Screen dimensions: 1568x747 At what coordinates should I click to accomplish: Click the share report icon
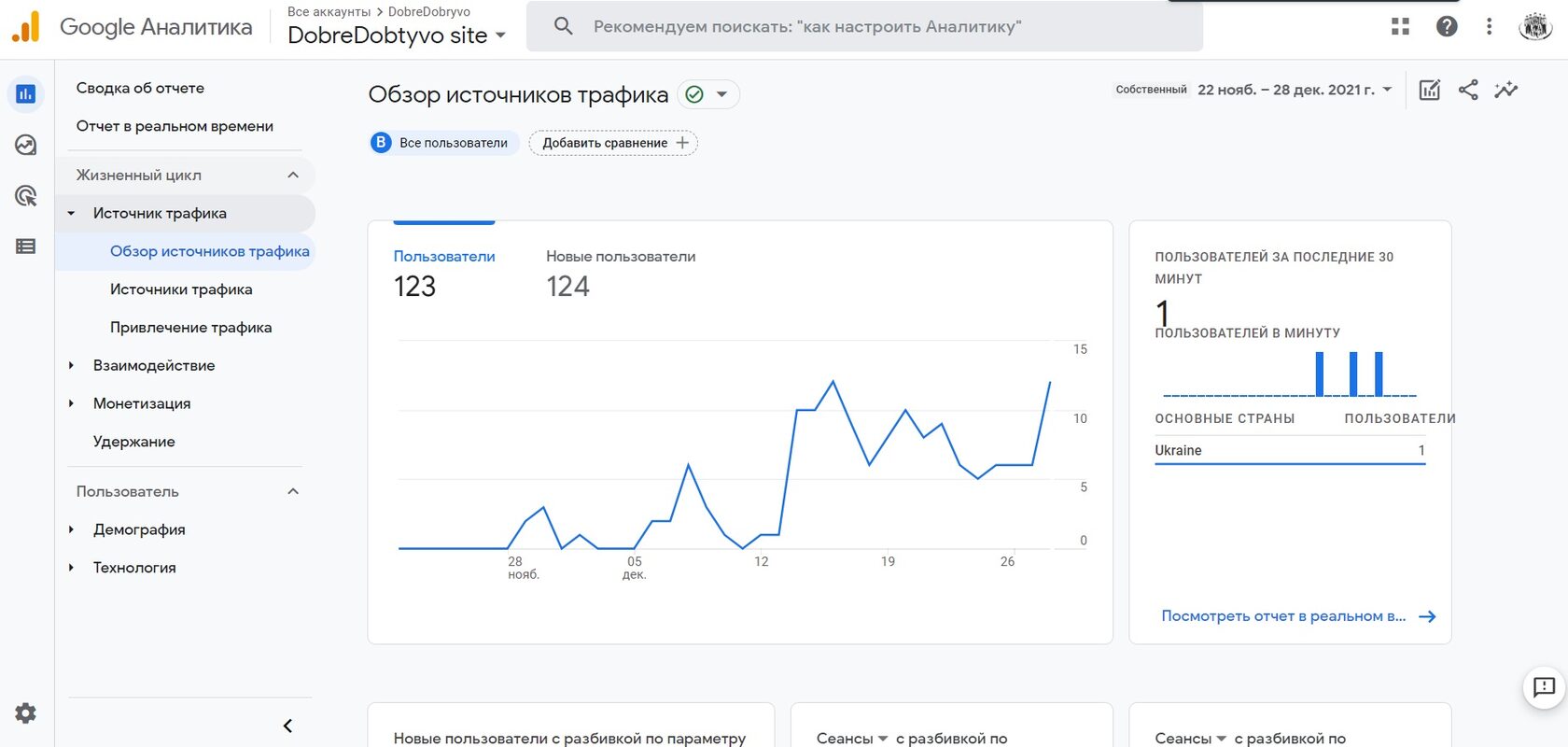pos(1468,90)
